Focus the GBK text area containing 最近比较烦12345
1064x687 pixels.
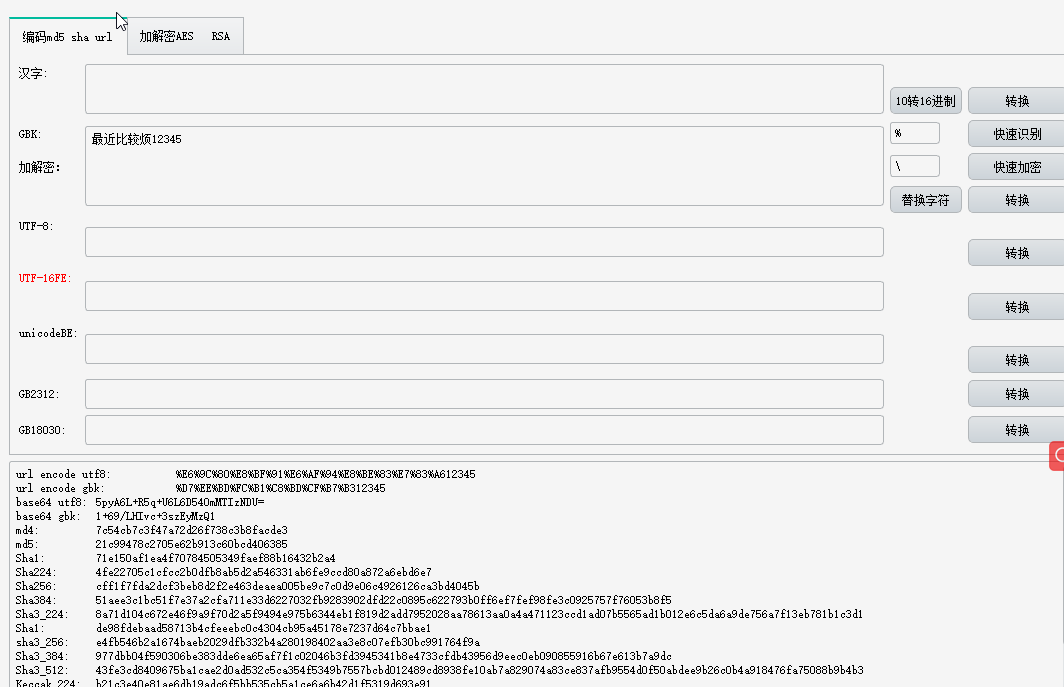pos(484,166)
